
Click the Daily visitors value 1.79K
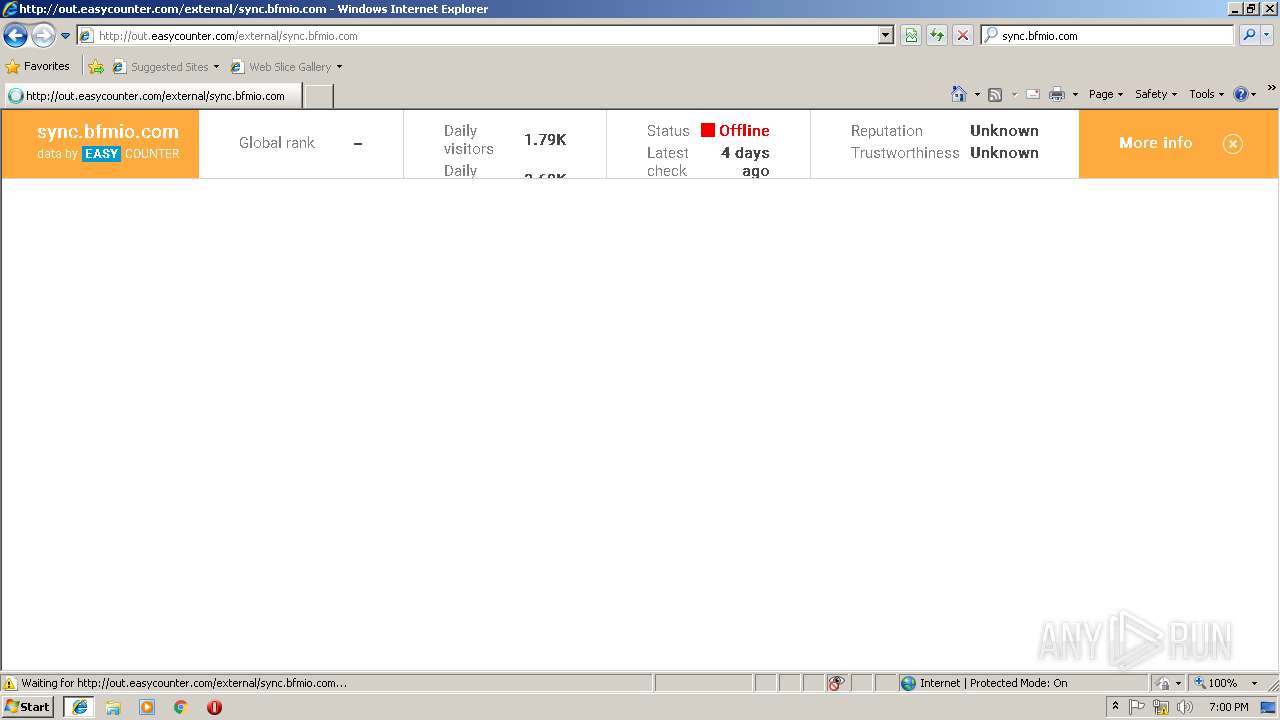point(545,140)
